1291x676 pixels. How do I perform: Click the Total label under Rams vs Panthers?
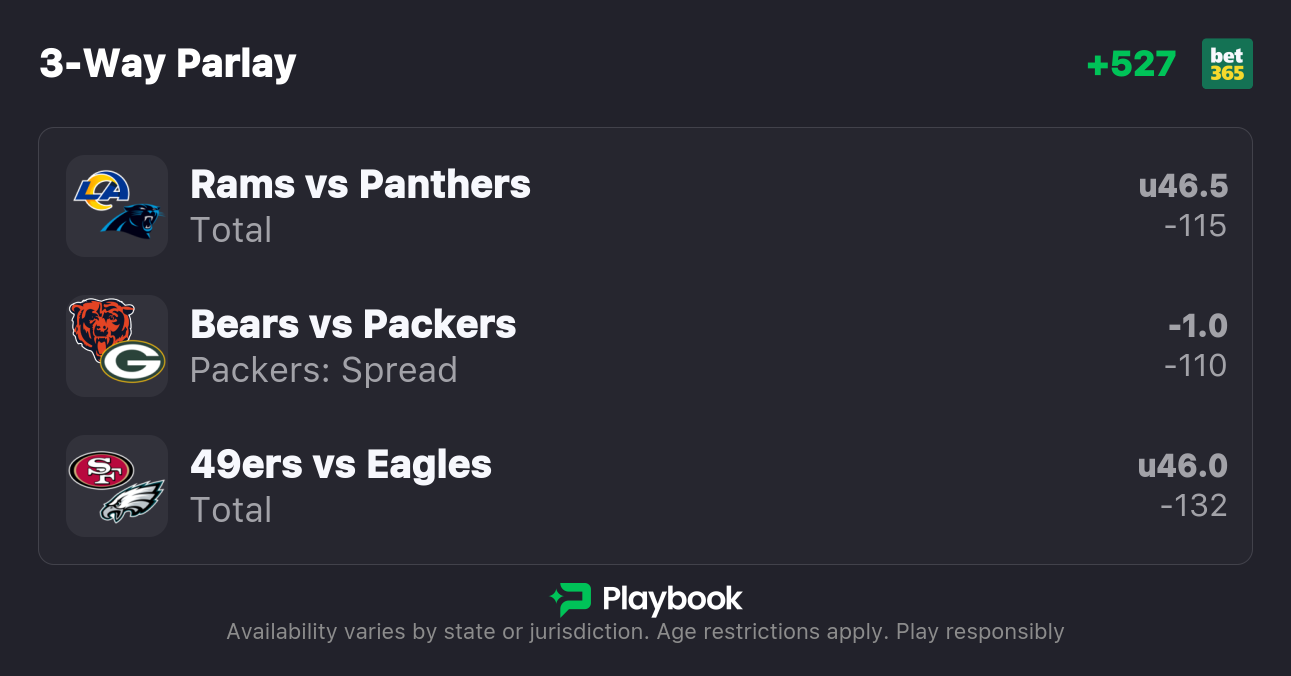pos(231,230)
